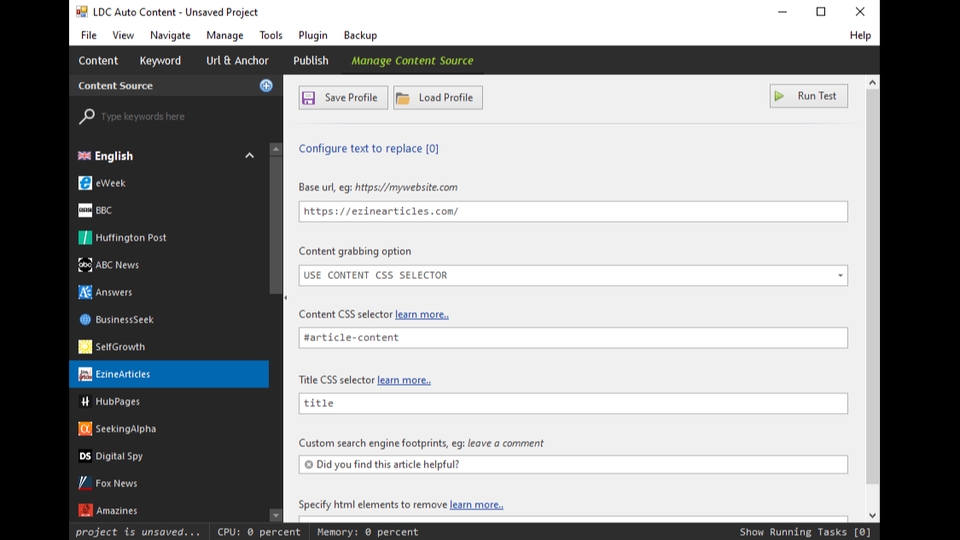Viewport: 960px width, 540px height.
Task: Open the Plugin menu
Action: 313,36
